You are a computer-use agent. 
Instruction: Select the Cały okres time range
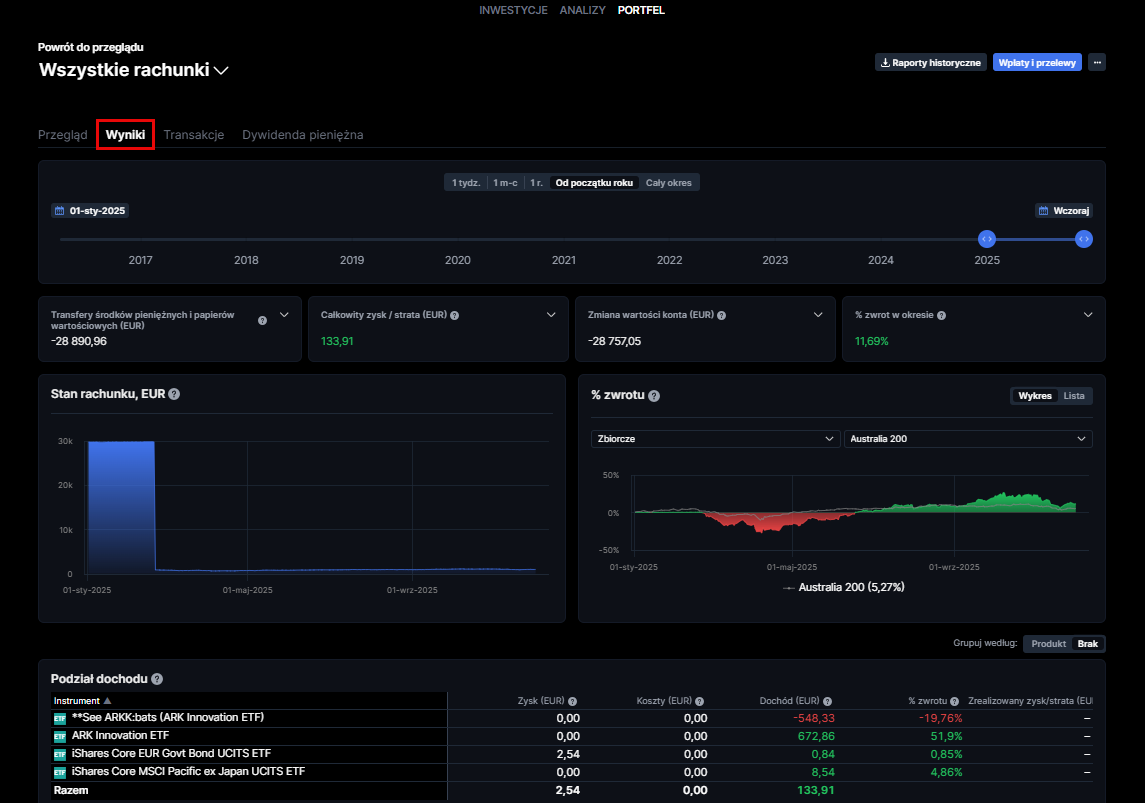click(x=669, y=183)
